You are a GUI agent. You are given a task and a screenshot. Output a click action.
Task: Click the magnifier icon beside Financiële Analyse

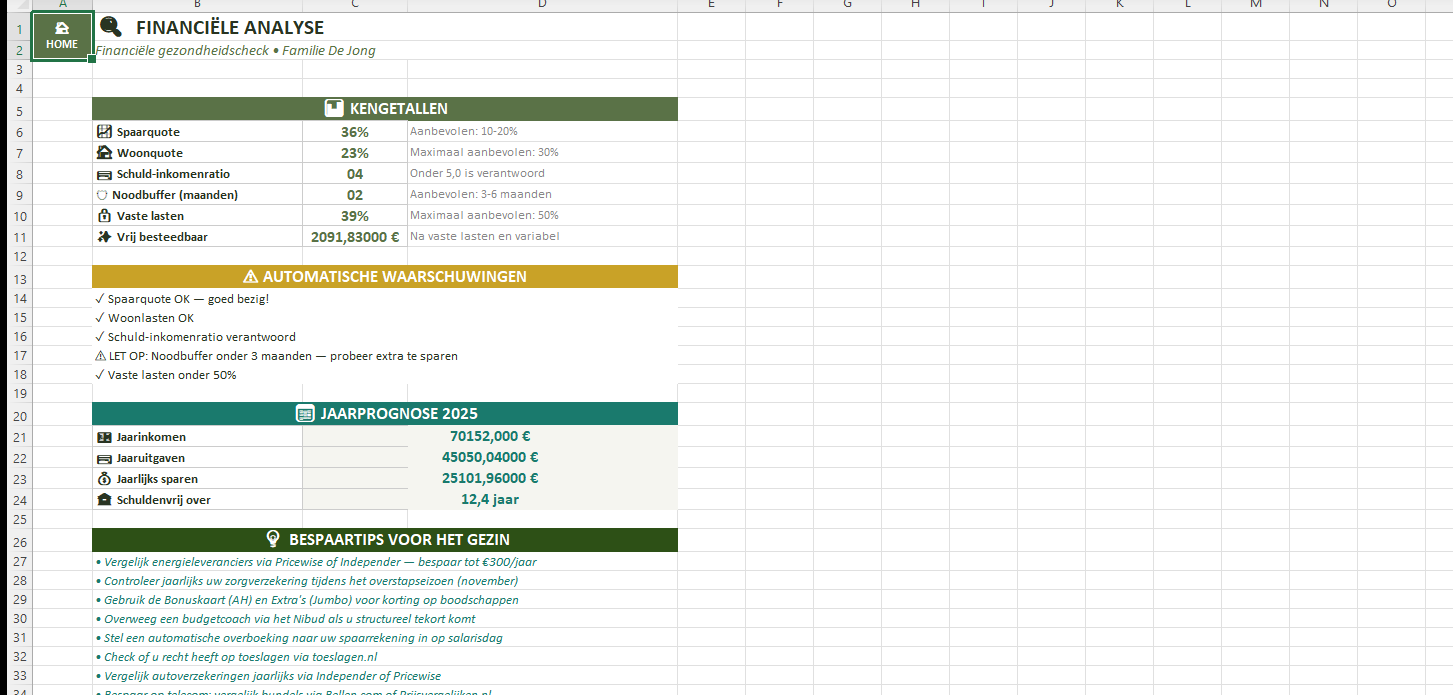[111, 27]
